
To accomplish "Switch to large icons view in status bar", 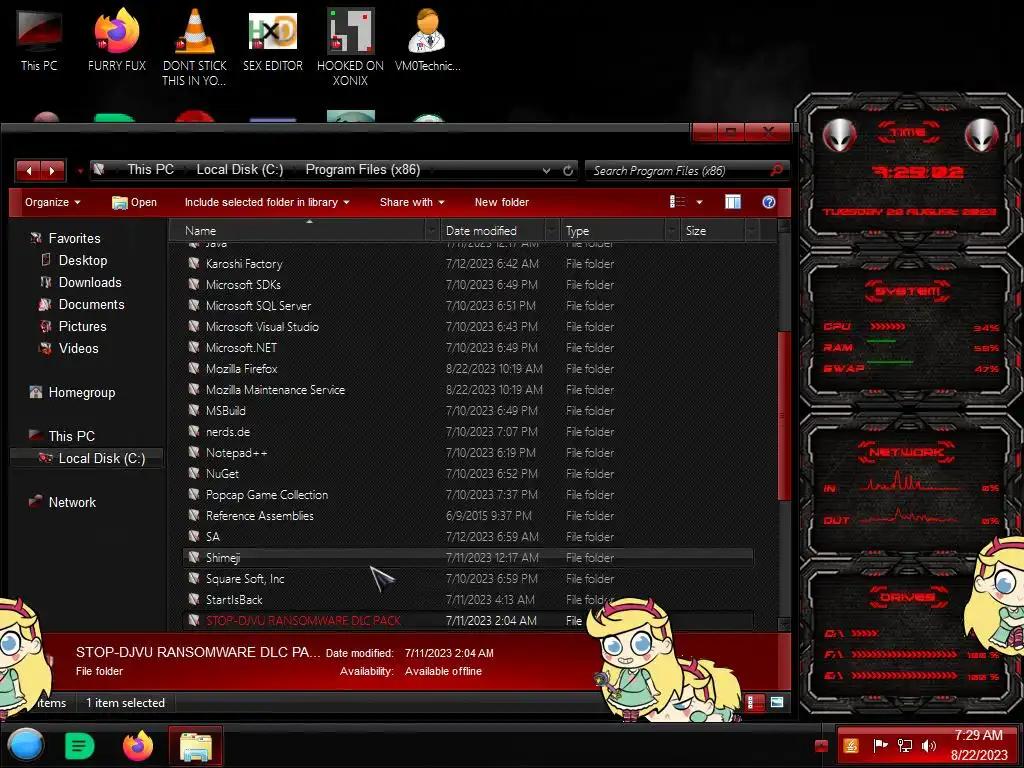I will pos(776,703).
